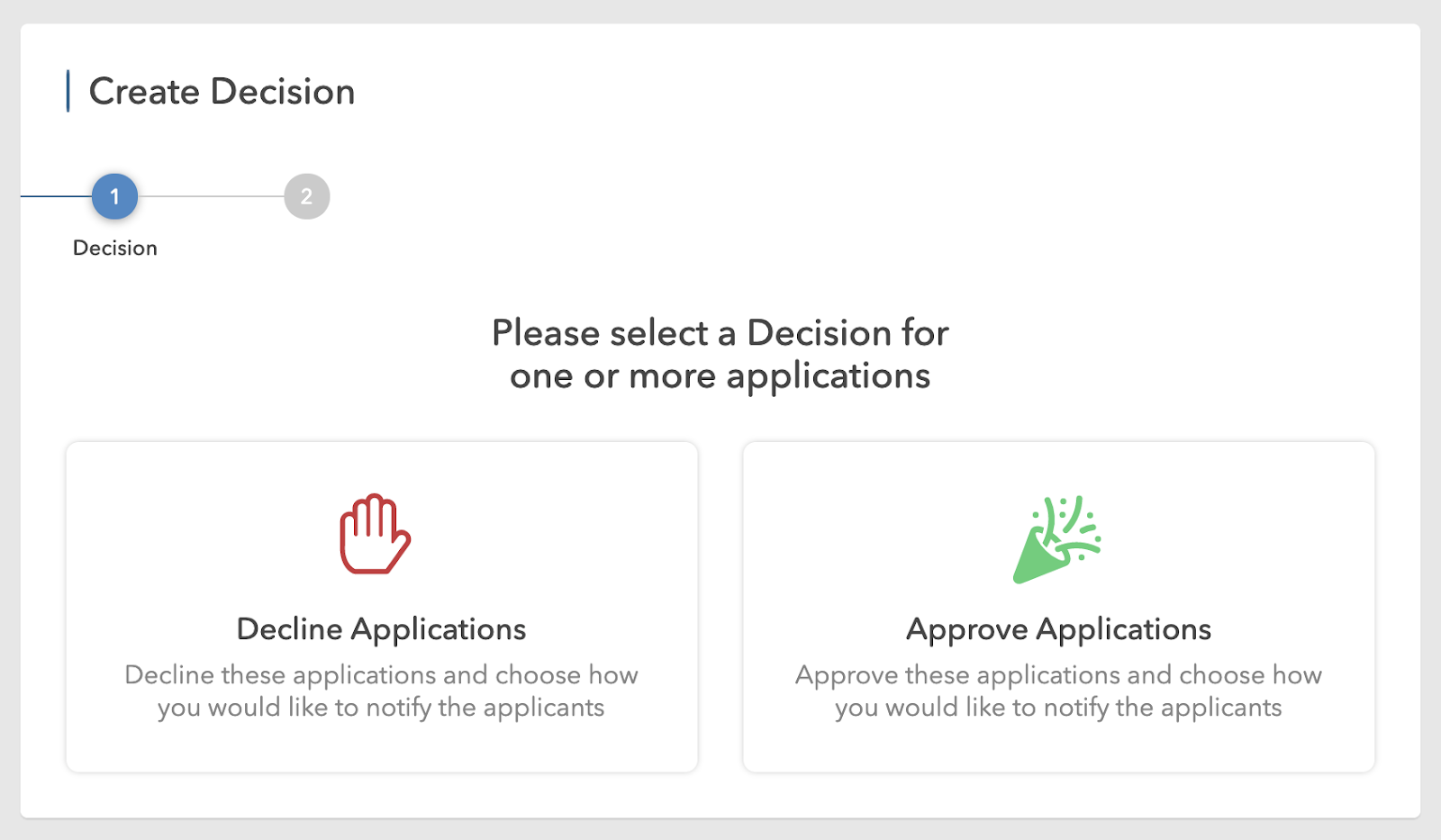Choose the "Approve Applications" heading
Image resolution: width=1441 pixels, height=840 pixels.
tap(1058, 629)
